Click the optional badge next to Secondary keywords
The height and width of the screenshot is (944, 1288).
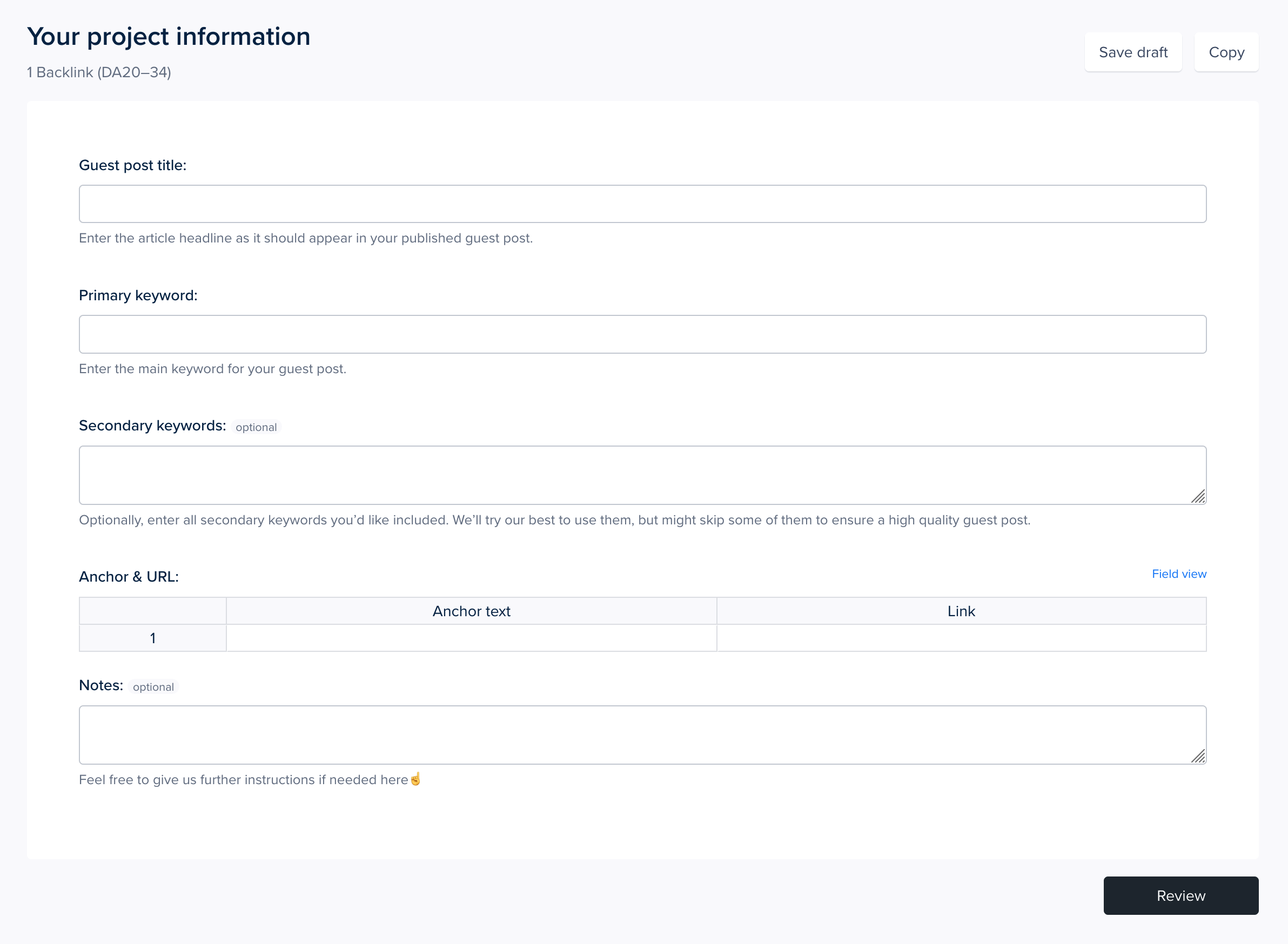click(x=256, y=427)
